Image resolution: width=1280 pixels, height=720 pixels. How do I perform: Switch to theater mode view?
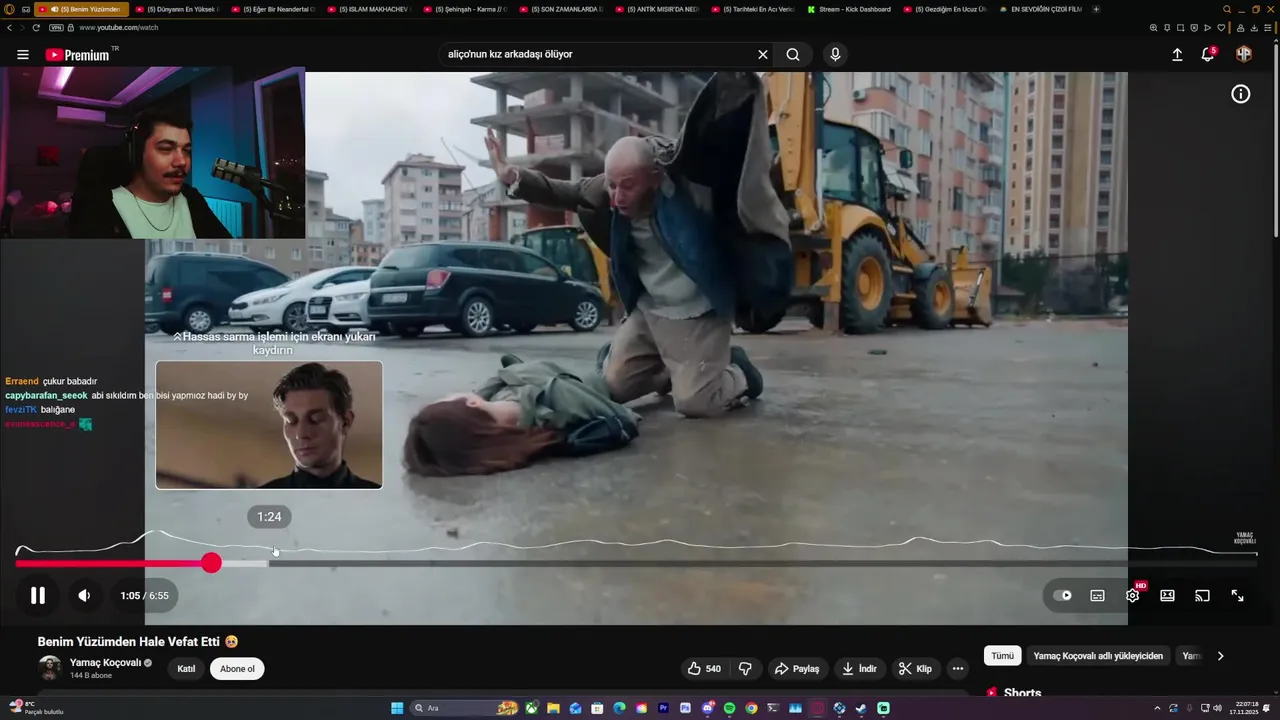tap(1167, 596)
